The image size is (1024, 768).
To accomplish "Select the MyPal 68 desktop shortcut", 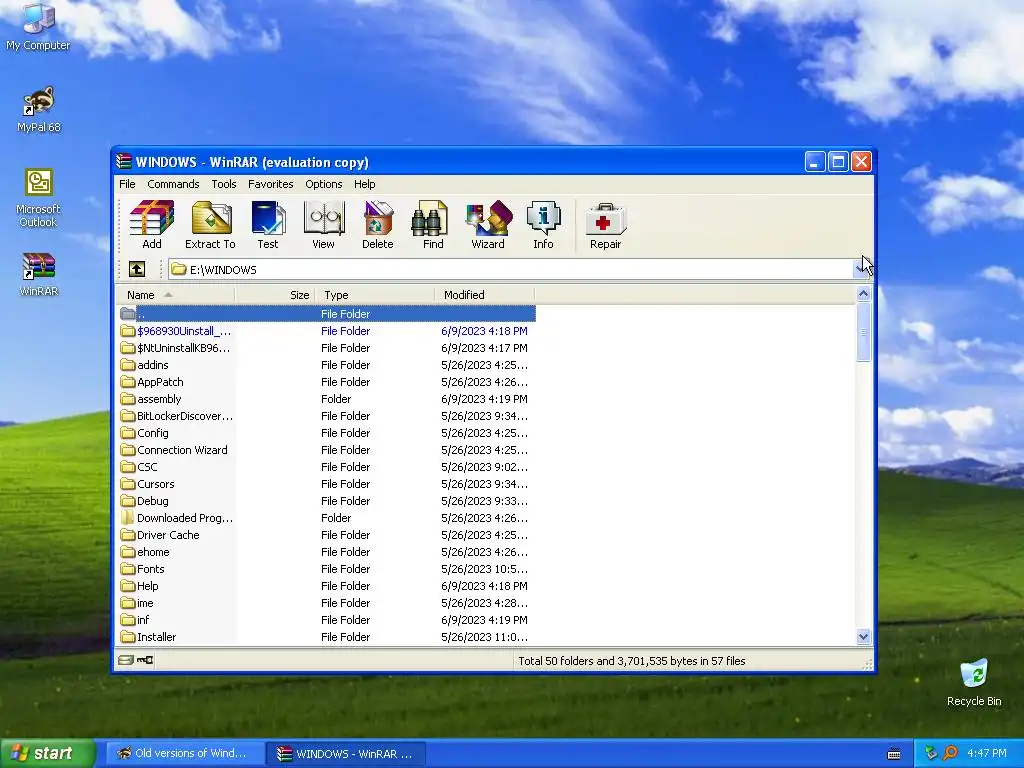I will point(39,110).
